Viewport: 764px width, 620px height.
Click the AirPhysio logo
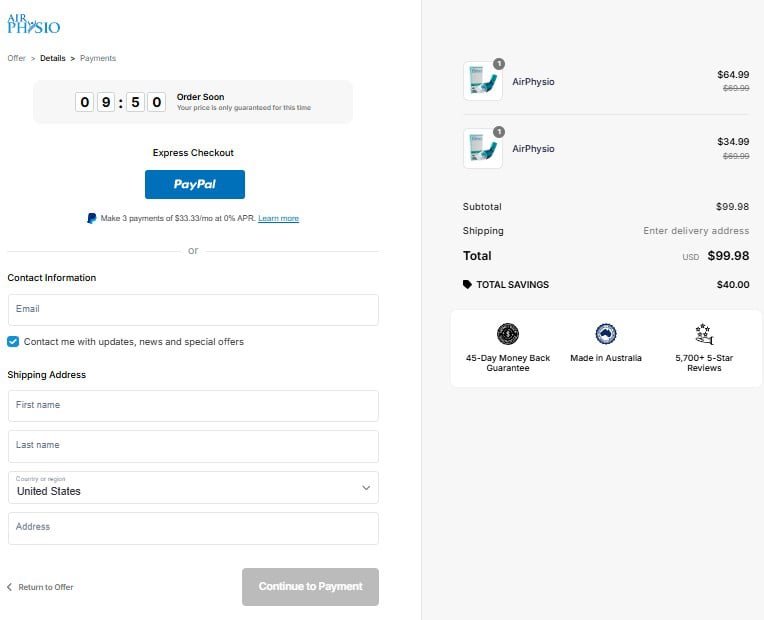pyautogui.click(x=34, y=24)
